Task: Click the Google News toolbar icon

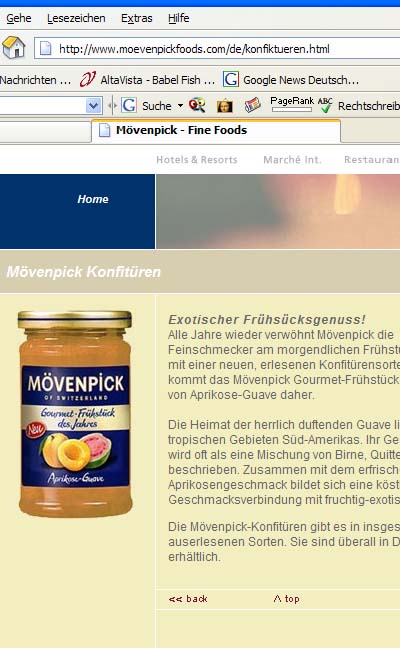Action: point(252,105)
